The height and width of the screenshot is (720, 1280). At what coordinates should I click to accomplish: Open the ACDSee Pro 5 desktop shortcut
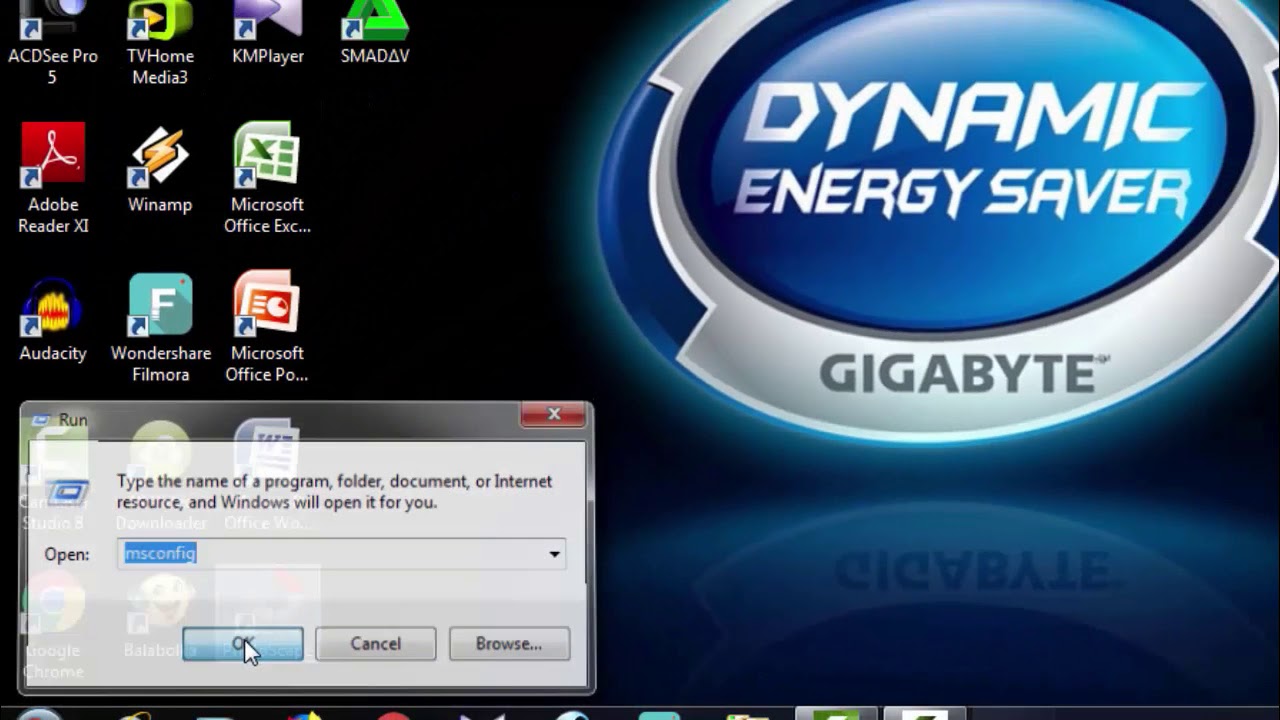[53, 43]
